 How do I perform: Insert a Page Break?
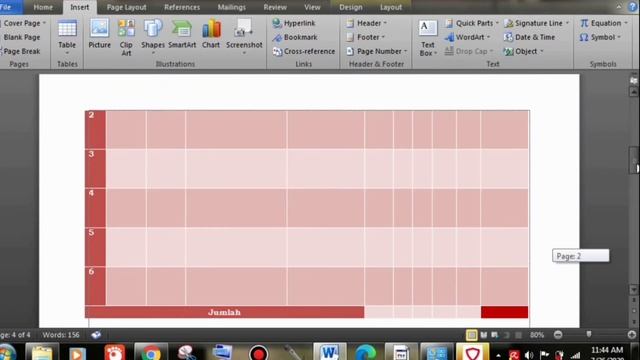coord(21,51)
